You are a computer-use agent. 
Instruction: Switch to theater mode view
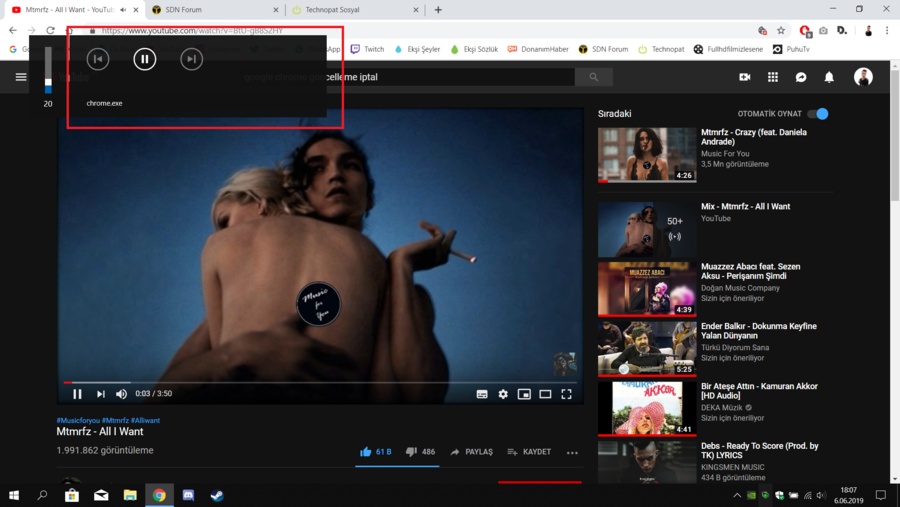545,394
